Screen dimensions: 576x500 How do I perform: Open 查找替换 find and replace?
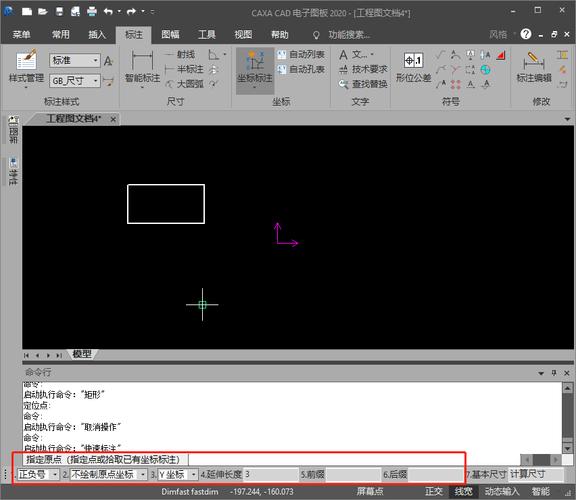(x=363, y=84)
